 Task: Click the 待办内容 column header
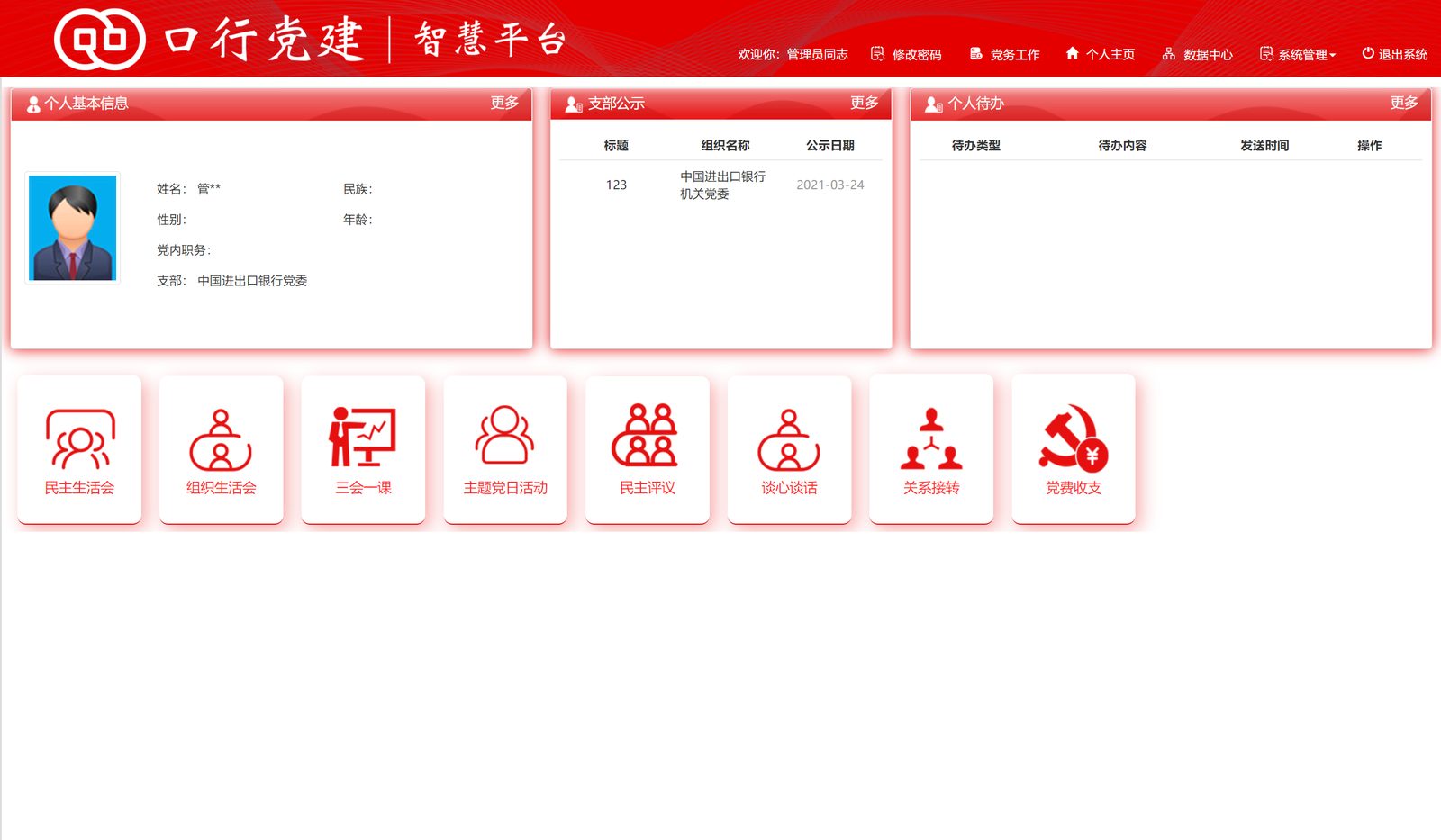pos(1122,145)
